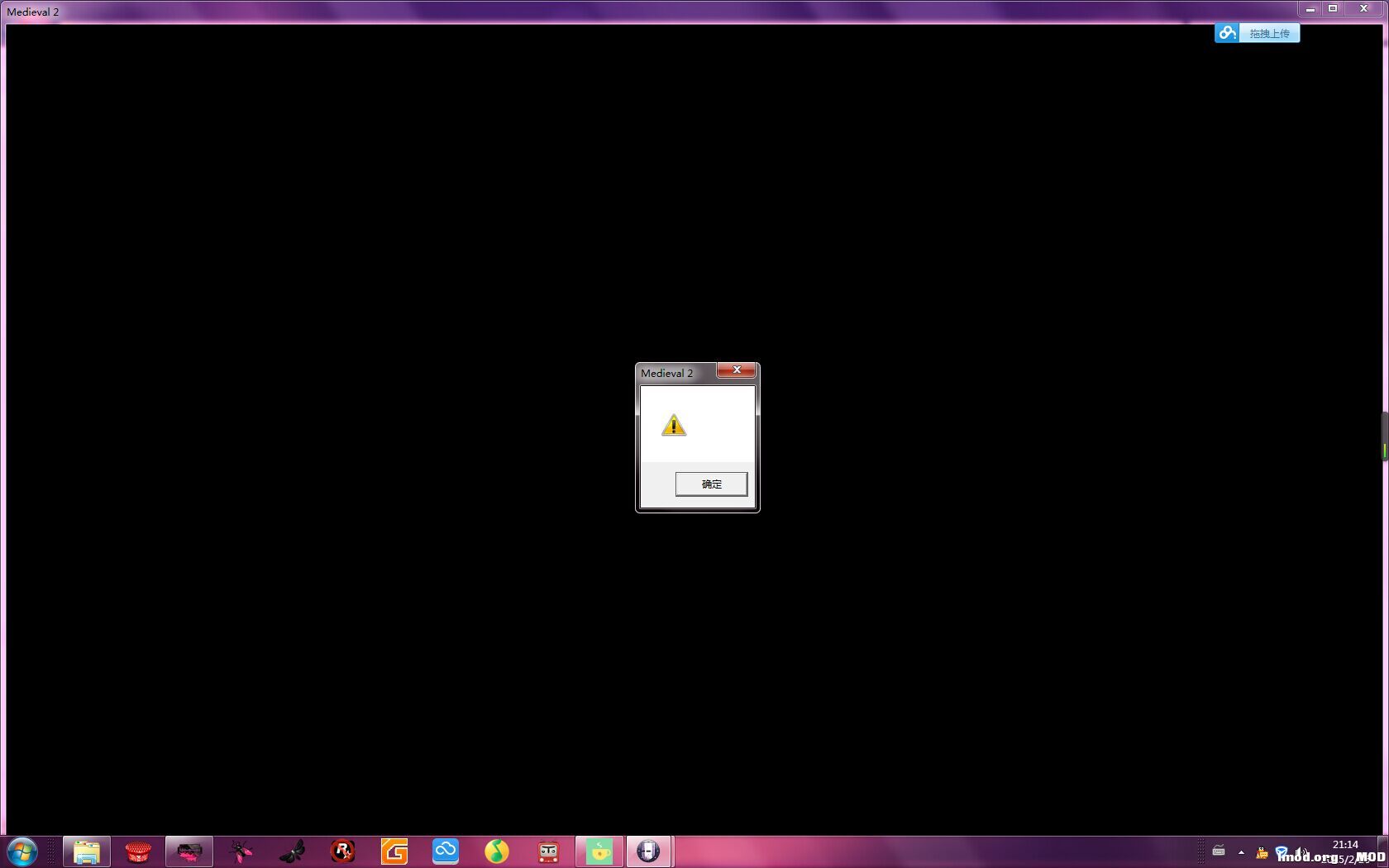Screen dimensions: 1389x868
Task: Switch to the Medieval 2 helmet taskbar icon
Action: (x=649, y=851)
